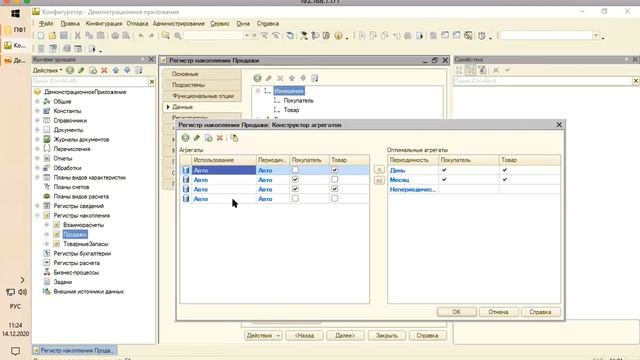The image size is (640, 360).
Task: Check Покупатель in fourth aggregate row
Action: pyautogui.click(x=295, y=198)
